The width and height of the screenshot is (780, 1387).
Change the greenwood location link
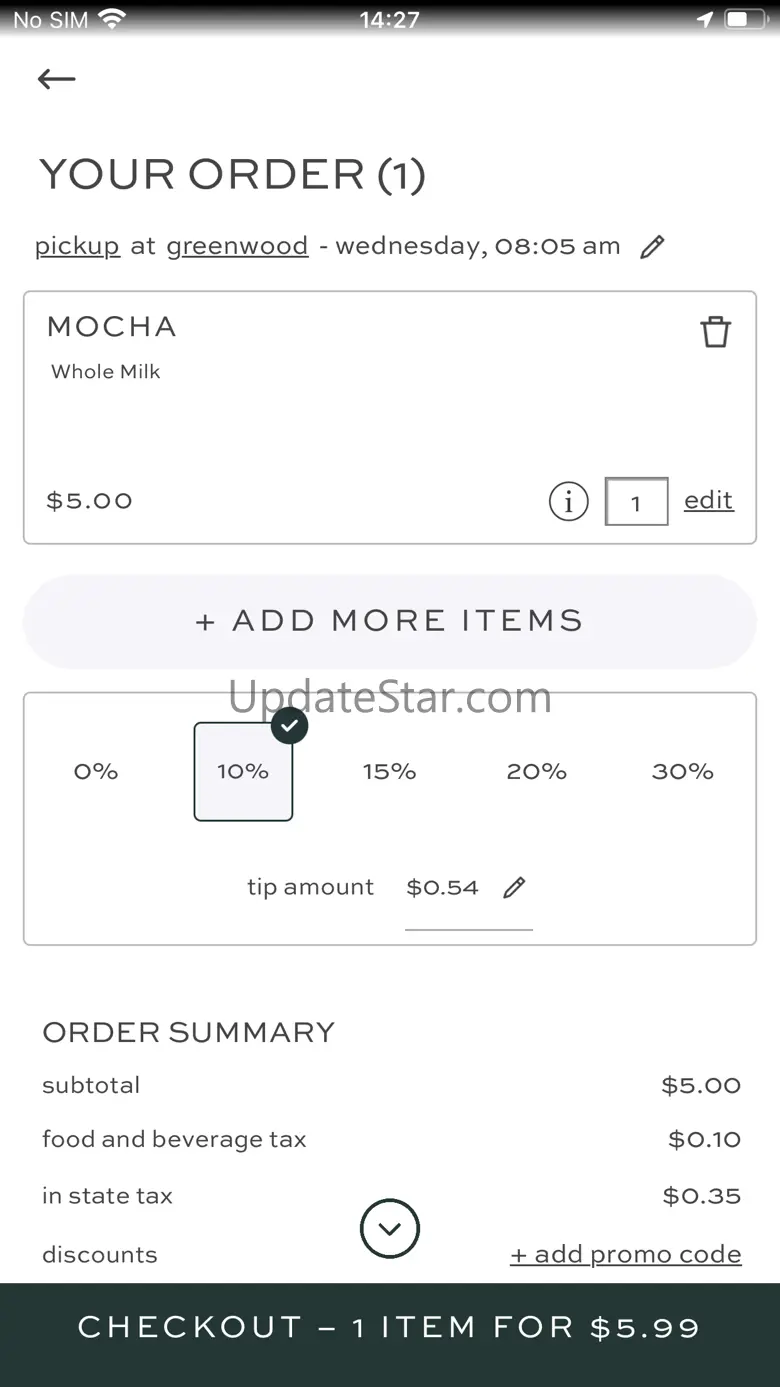pyautogui.click(x=237, y=246)
